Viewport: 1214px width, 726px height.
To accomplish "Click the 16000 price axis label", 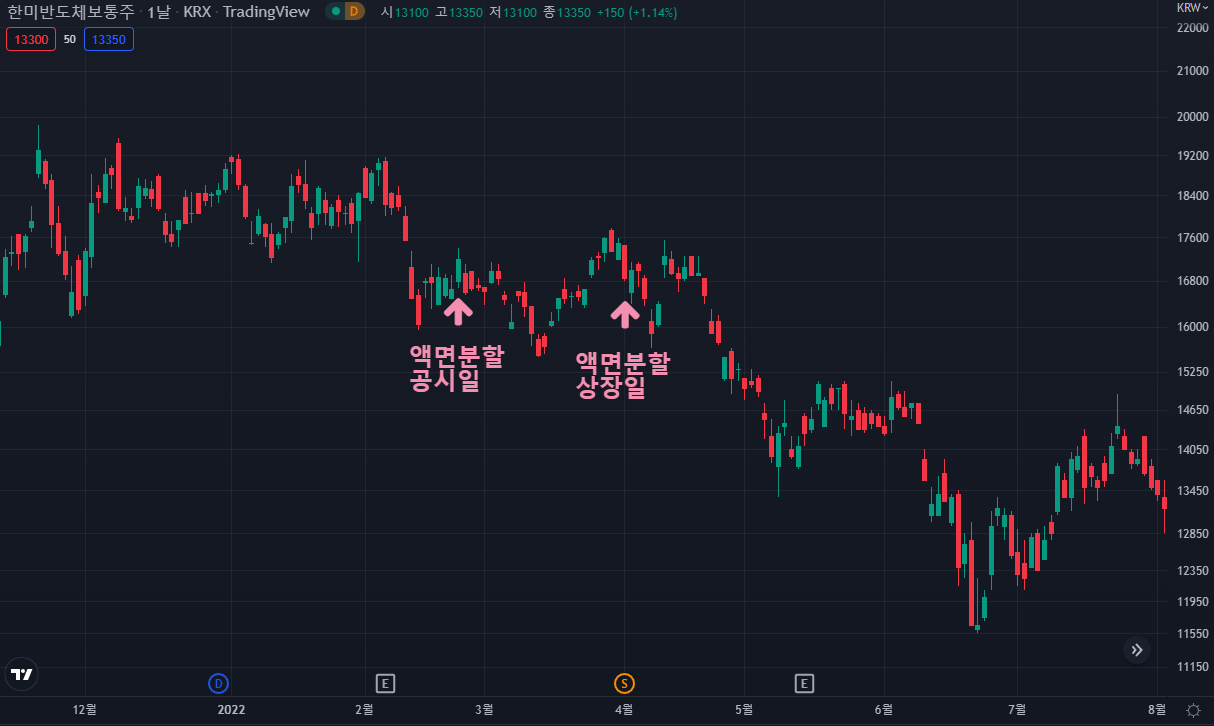I will tap(1192, 327).
